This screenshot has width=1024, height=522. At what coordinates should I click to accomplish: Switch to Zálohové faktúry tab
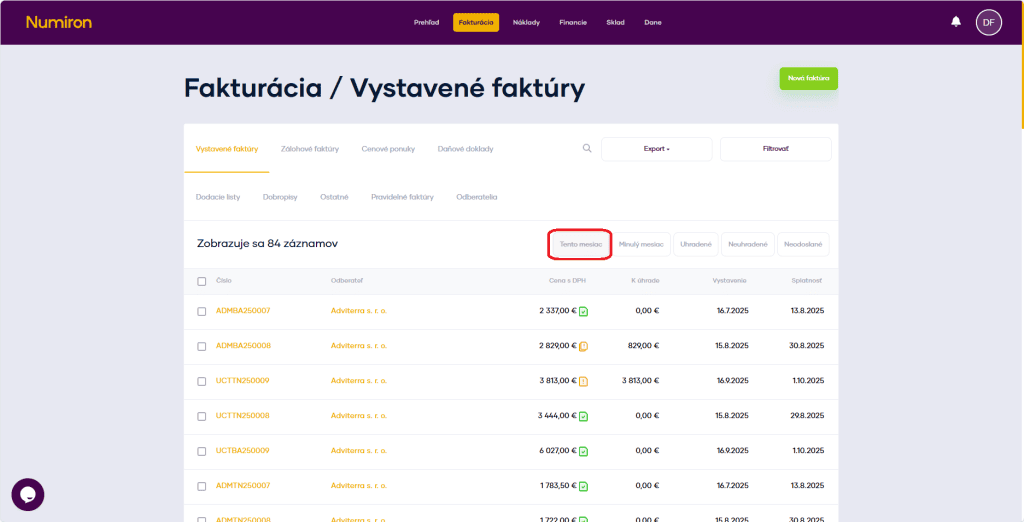(x=310, y=149)
